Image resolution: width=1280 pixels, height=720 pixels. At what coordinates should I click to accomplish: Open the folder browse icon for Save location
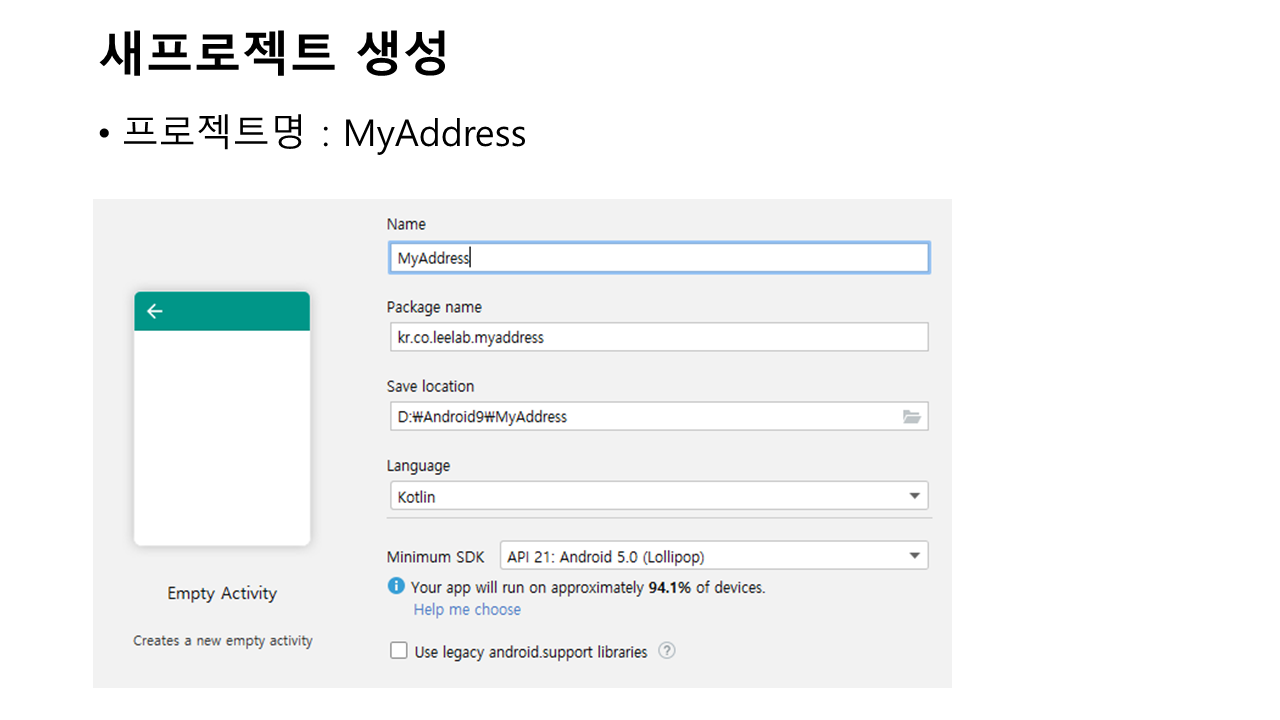pos(911,417)
